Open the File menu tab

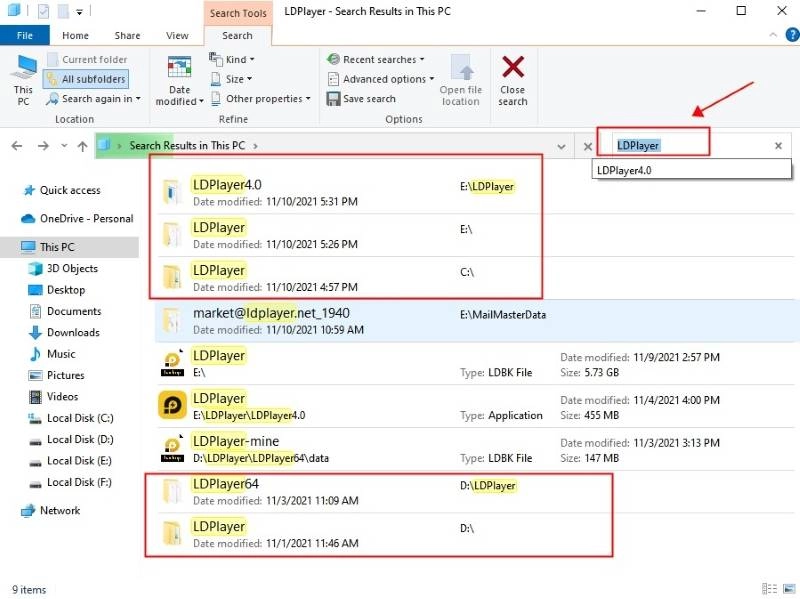[25, 36]
